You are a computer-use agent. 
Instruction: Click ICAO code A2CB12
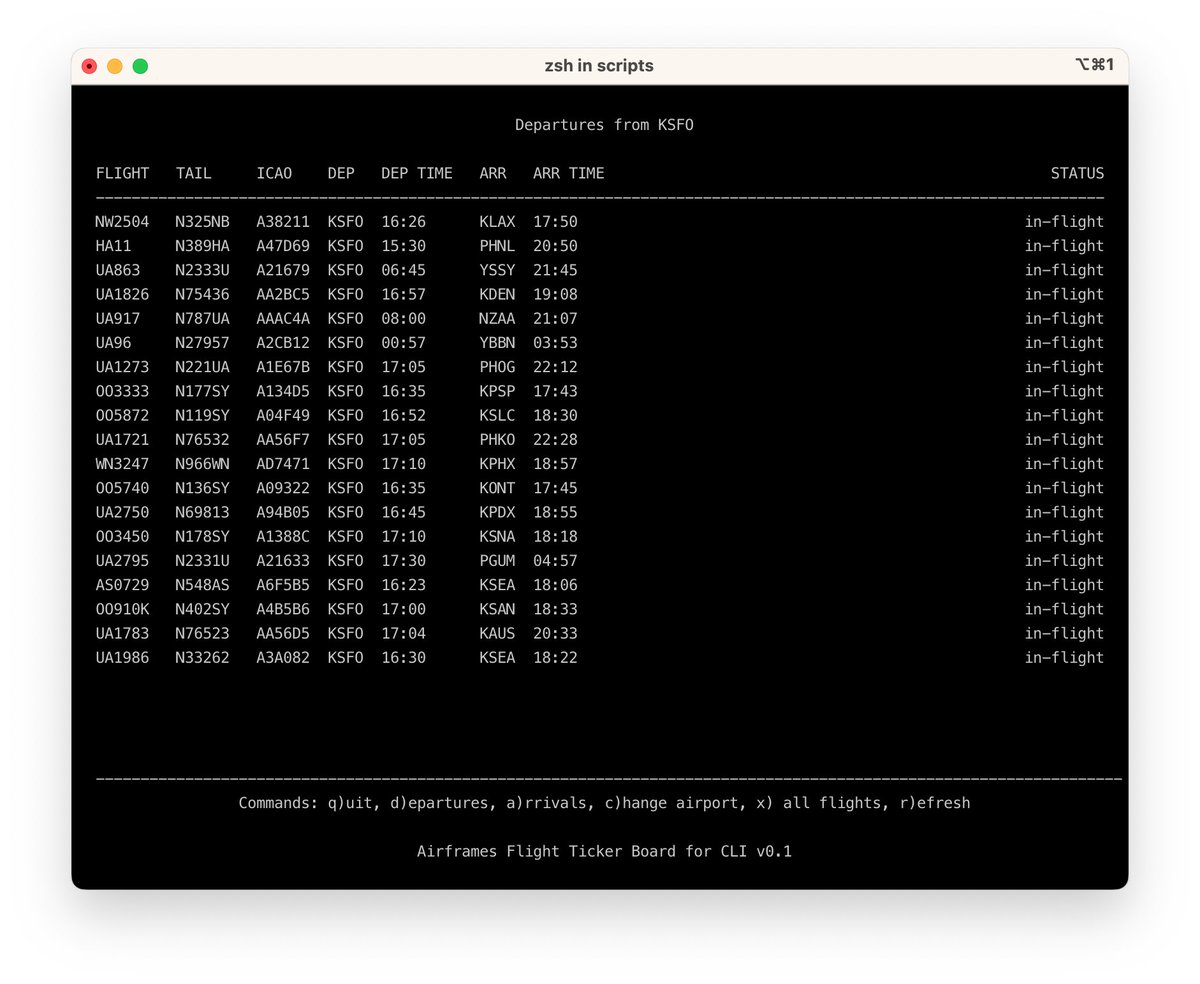[x=283, y=343]
